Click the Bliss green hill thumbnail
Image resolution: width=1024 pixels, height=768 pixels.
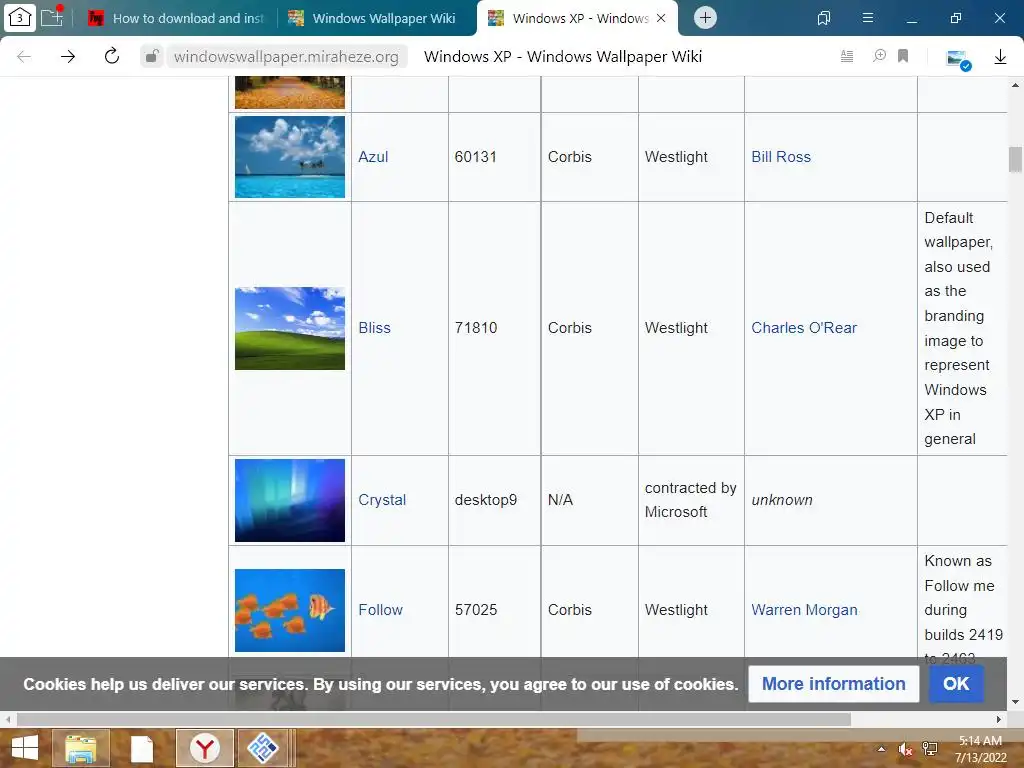(290, 328)
